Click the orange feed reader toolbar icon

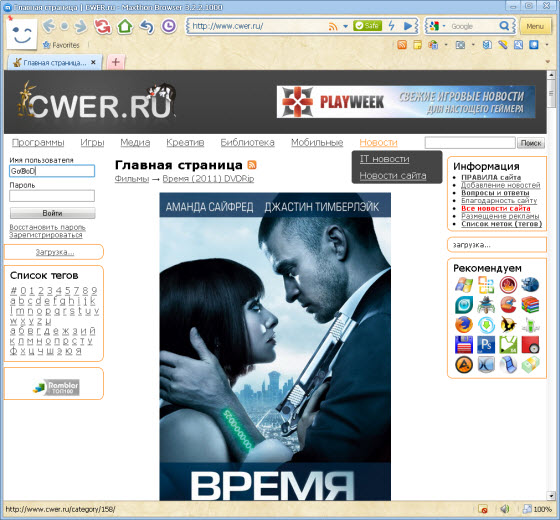pos(402,45)
